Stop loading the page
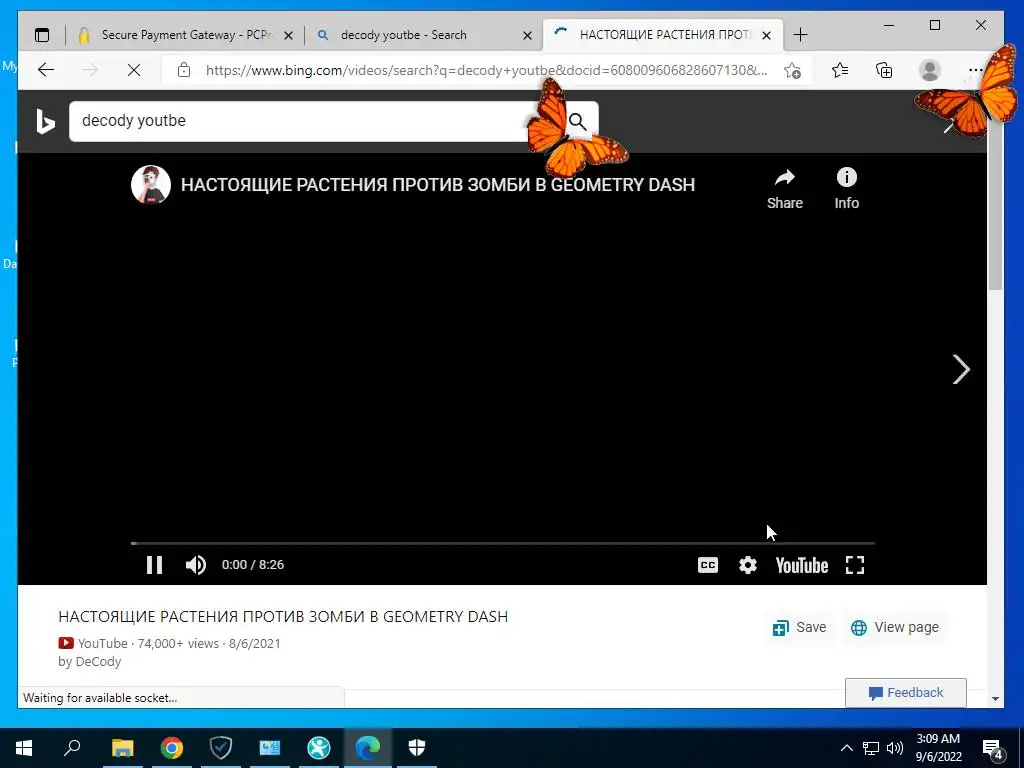Viewport: 1024px width, 768px height. point(134,70)
